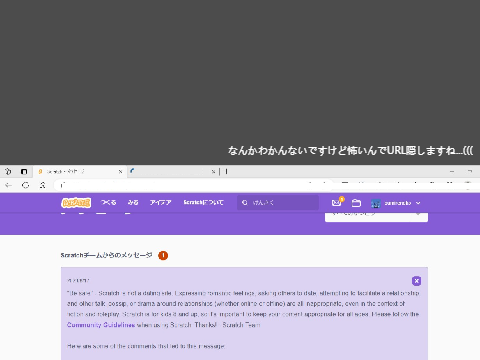The height and width of the screenshot is (360, 480).
Task: Open the つくる (Create) menu item
Action: (x=109, y=202)
